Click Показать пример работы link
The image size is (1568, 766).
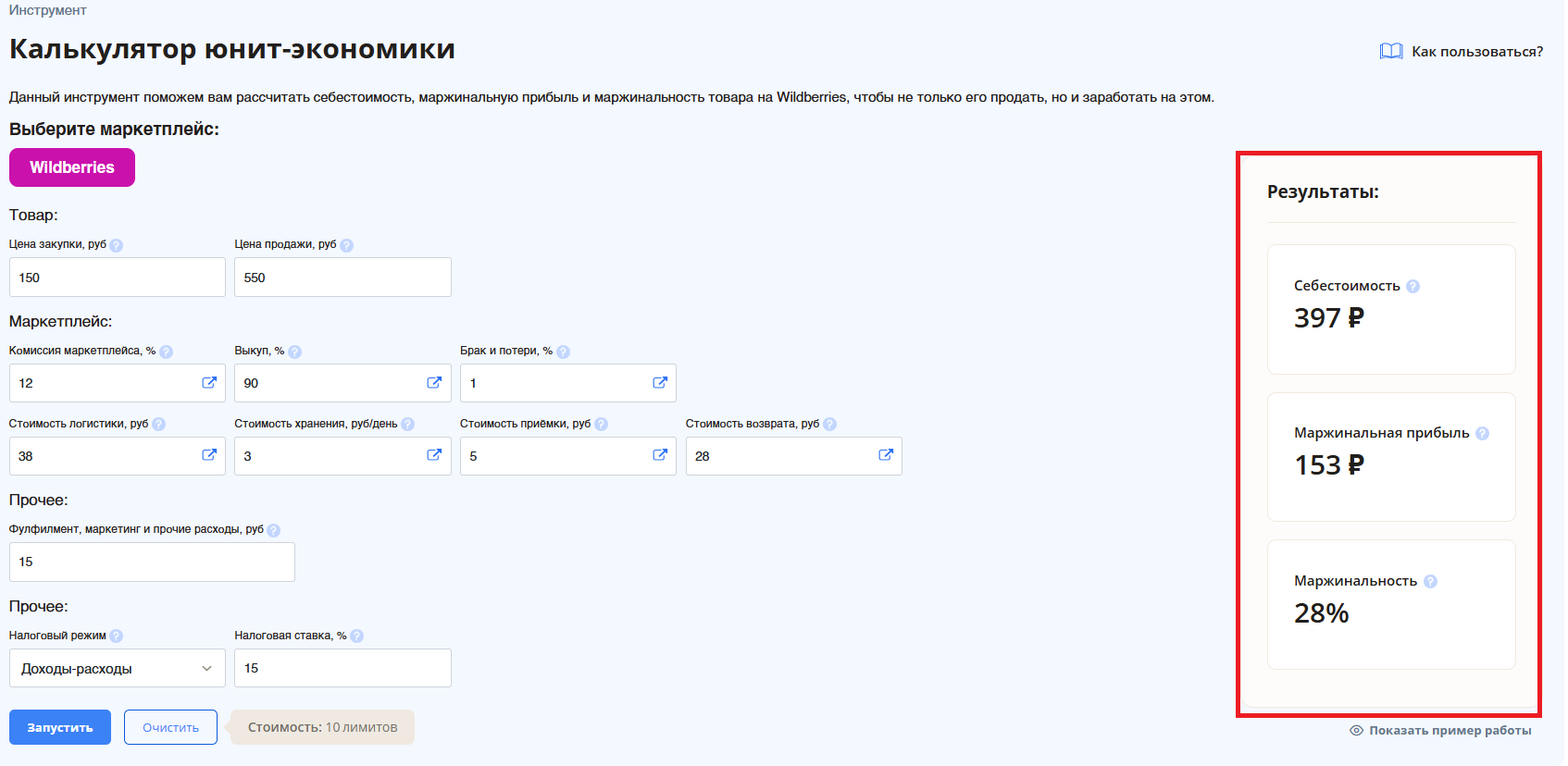click(1441, 731)
